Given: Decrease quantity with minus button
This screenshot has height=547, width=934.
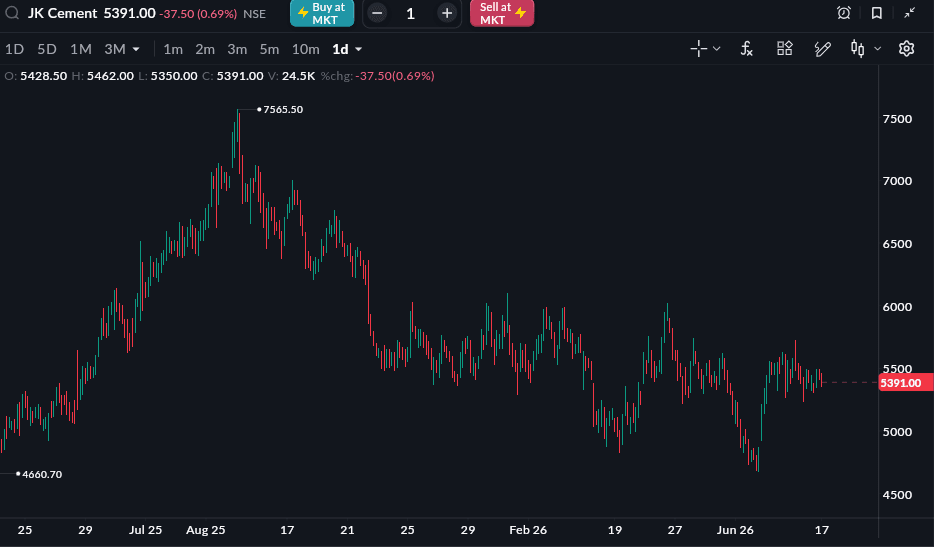Looking at the screenshot, I should click(x=376, y=13).
